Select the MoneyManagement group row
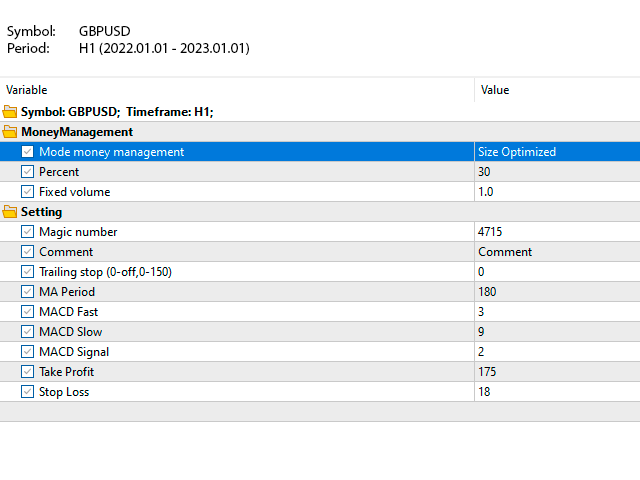 click(320, 131)
